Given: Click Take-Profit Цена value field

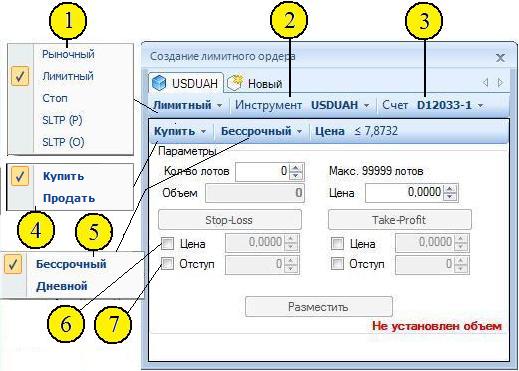Looking at the screenshot, I should point(425,243).
